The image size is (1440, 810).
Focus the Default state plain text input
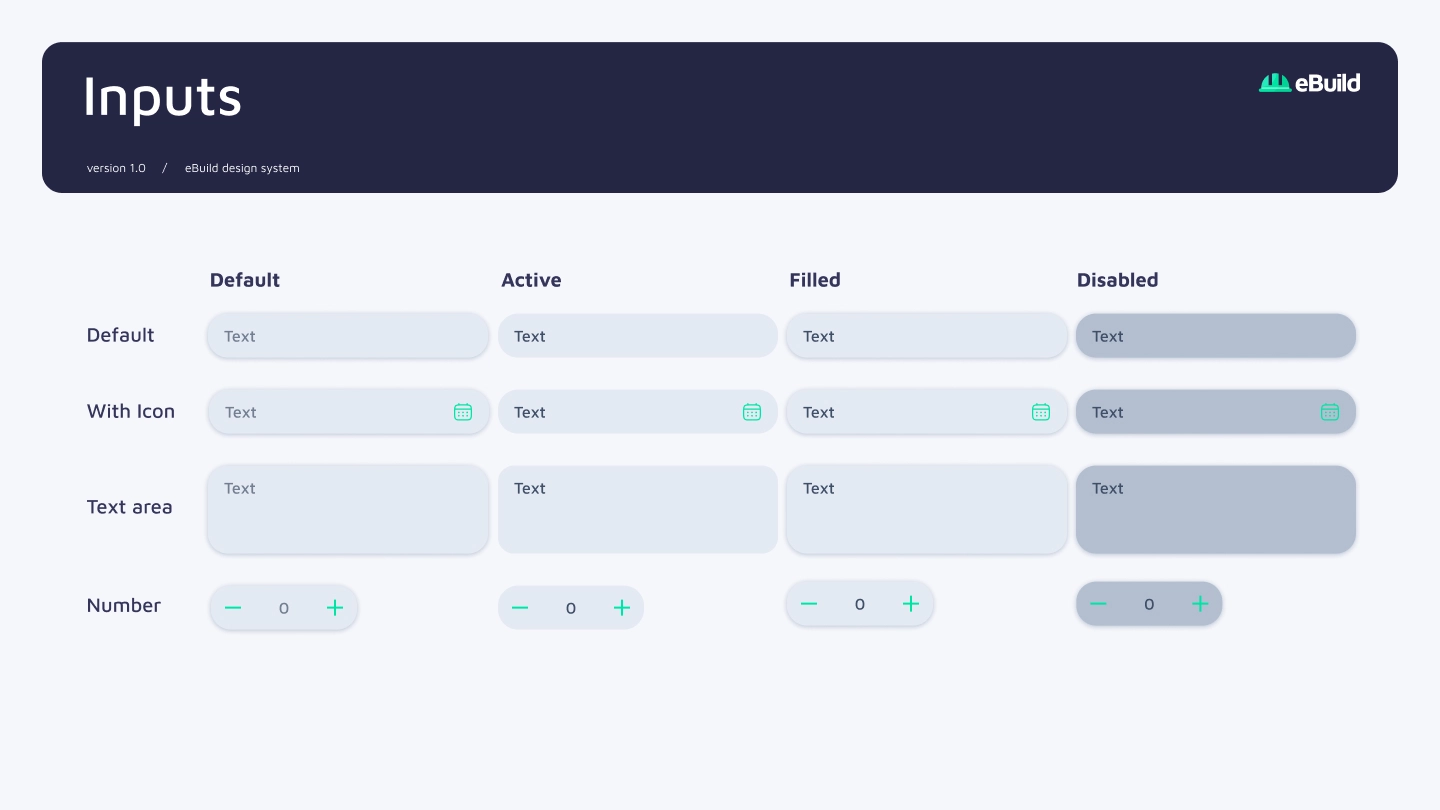pos(348,336)
